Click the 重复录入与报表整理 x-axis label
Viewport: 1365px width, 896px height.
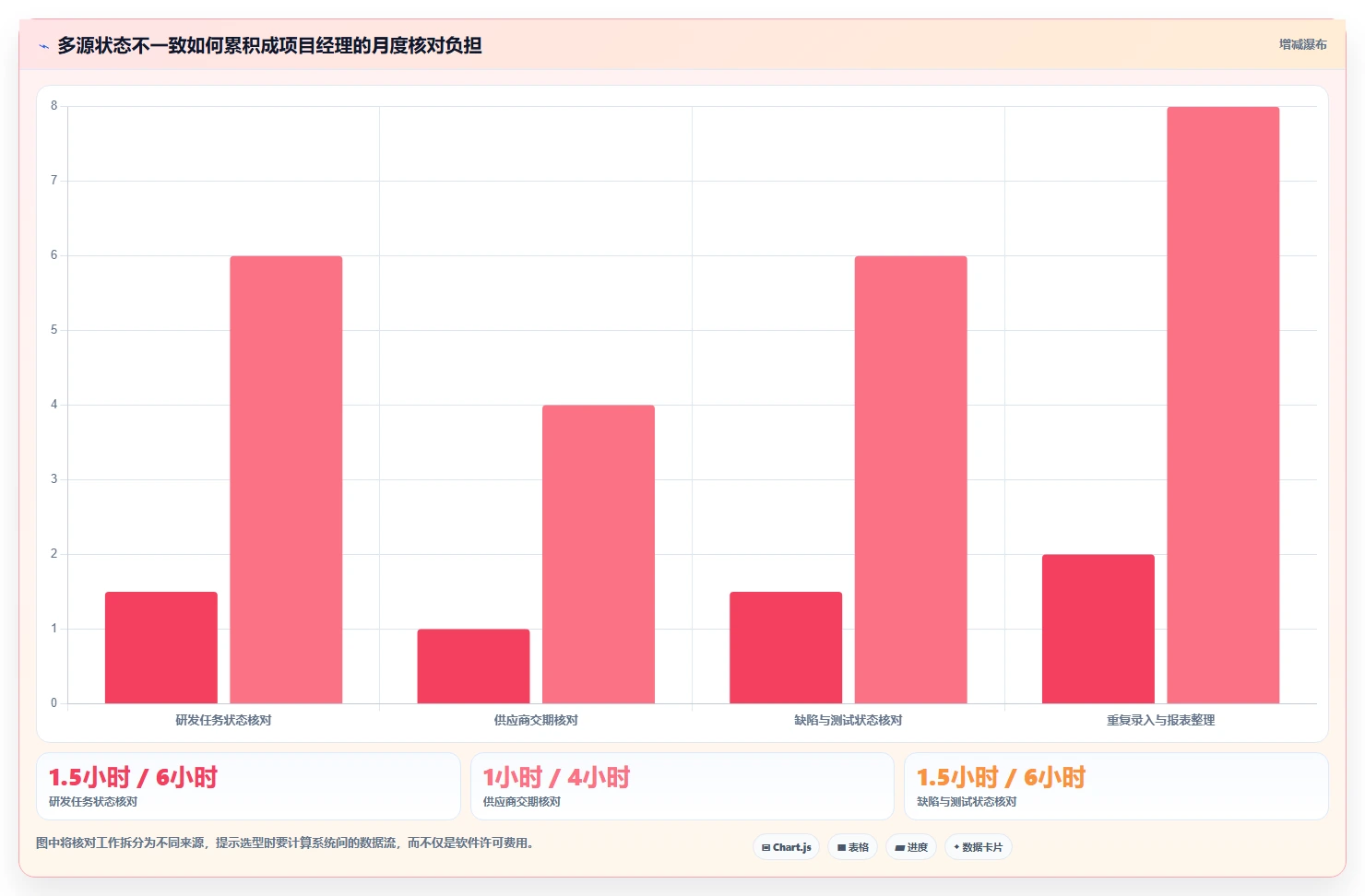pos(1161,720)
